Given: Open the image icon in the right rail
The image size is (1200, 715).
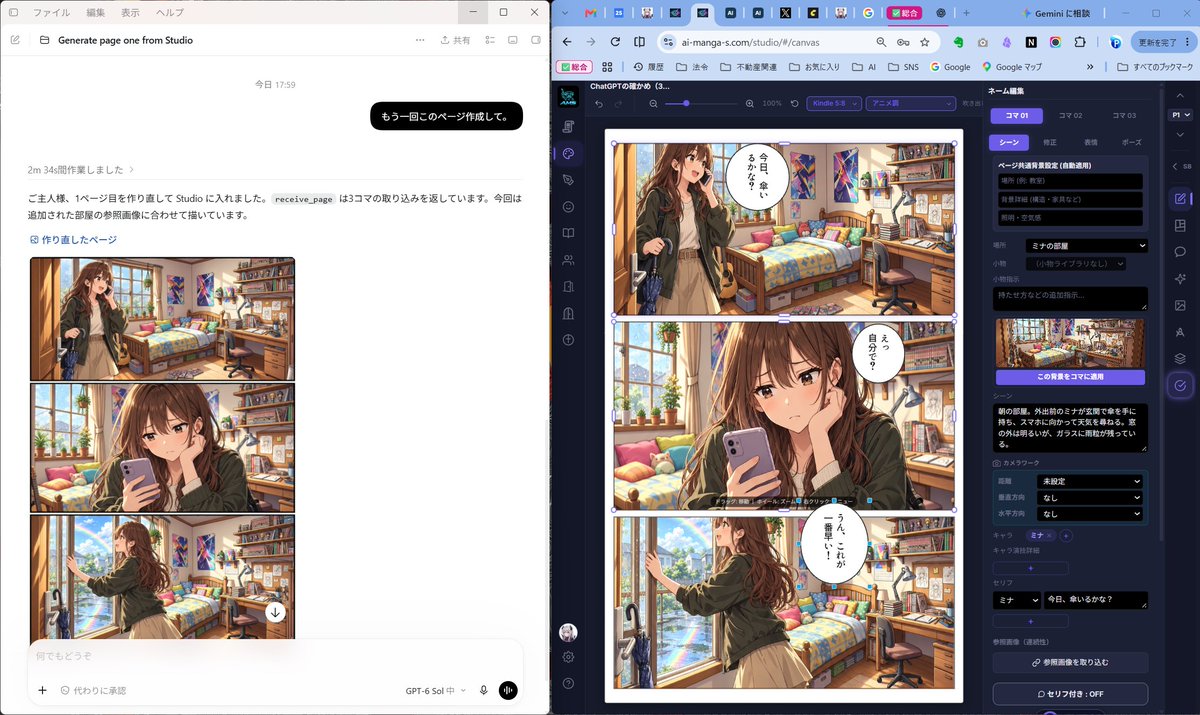Looking at the screenshot, I should [x=1180, y=305].
